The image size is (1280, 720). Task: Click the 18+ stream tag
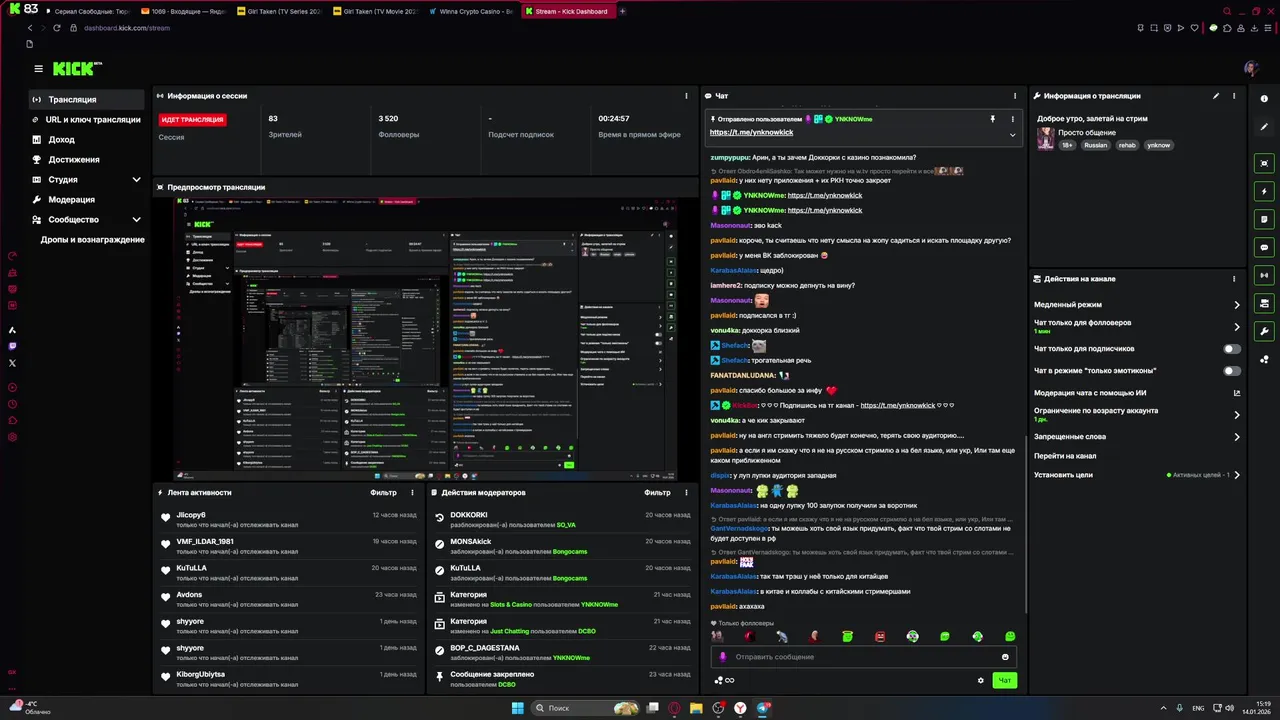tap(1067, 145)
